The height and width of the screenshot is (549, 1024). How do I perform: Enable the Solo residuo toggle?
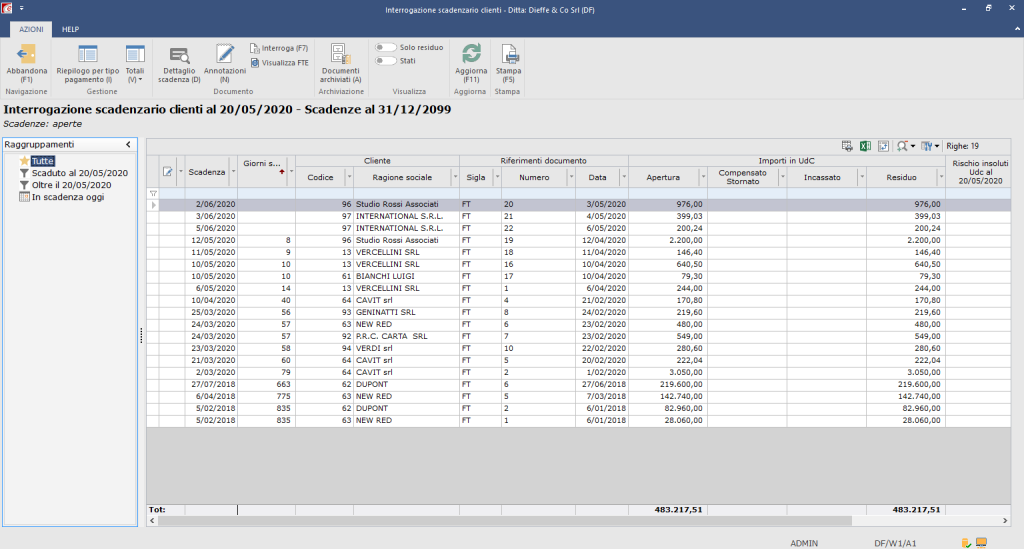click(385, 48)
